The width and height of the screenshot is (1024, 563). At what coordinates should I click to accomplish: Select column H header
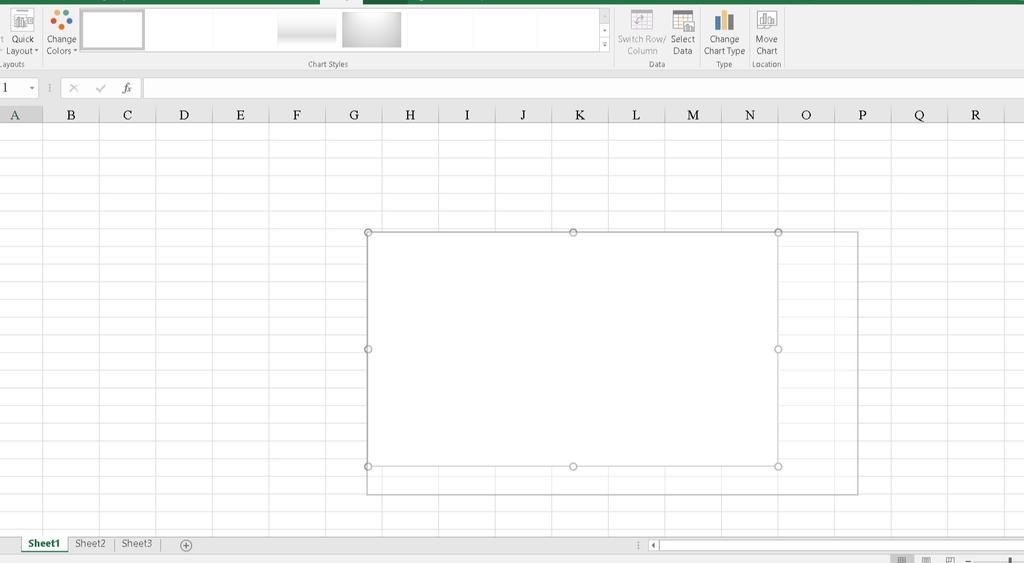pyautogui.click(x=410, y=115)
